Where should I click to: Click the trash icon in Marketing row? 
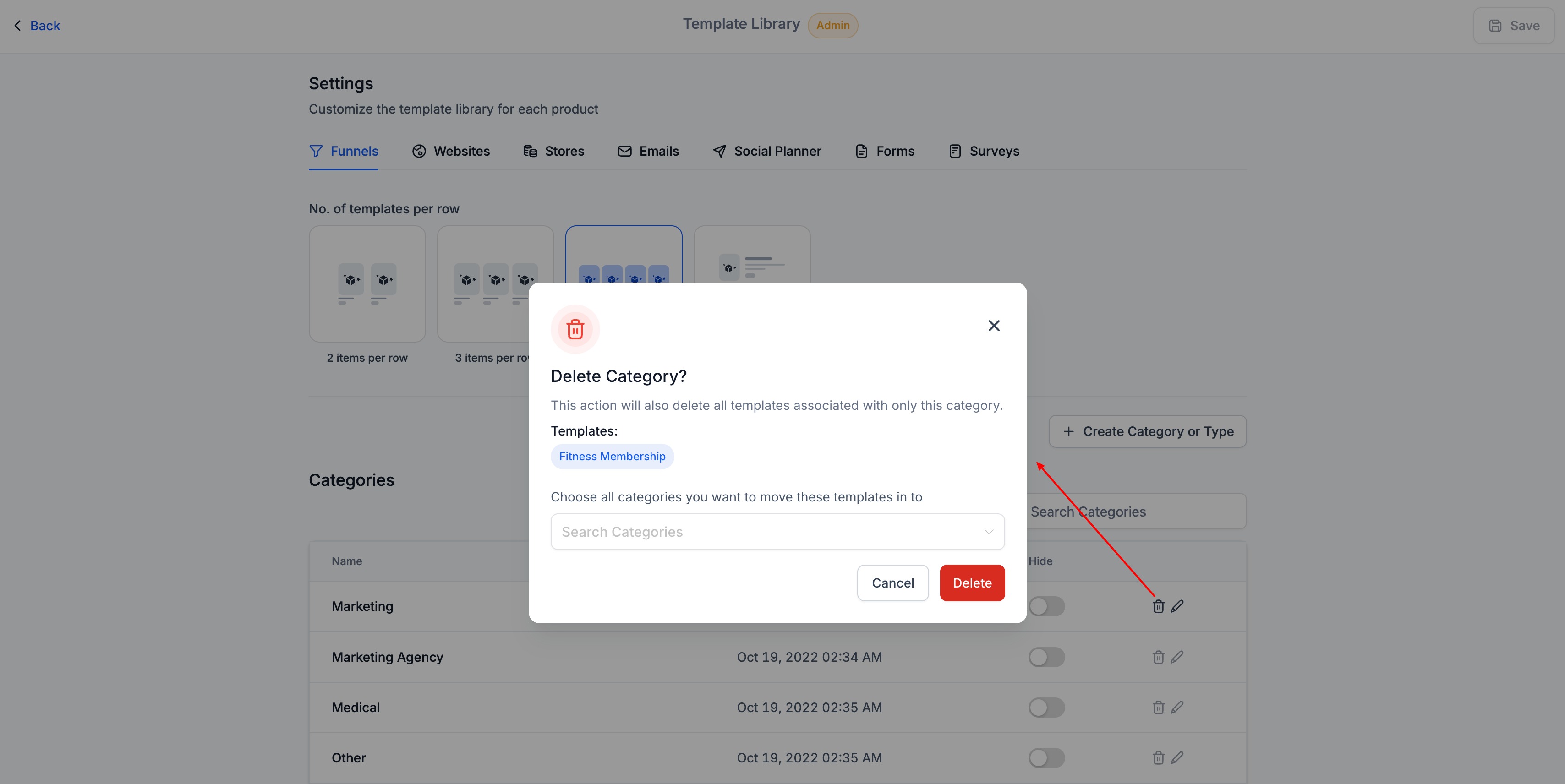point(1158,606)
